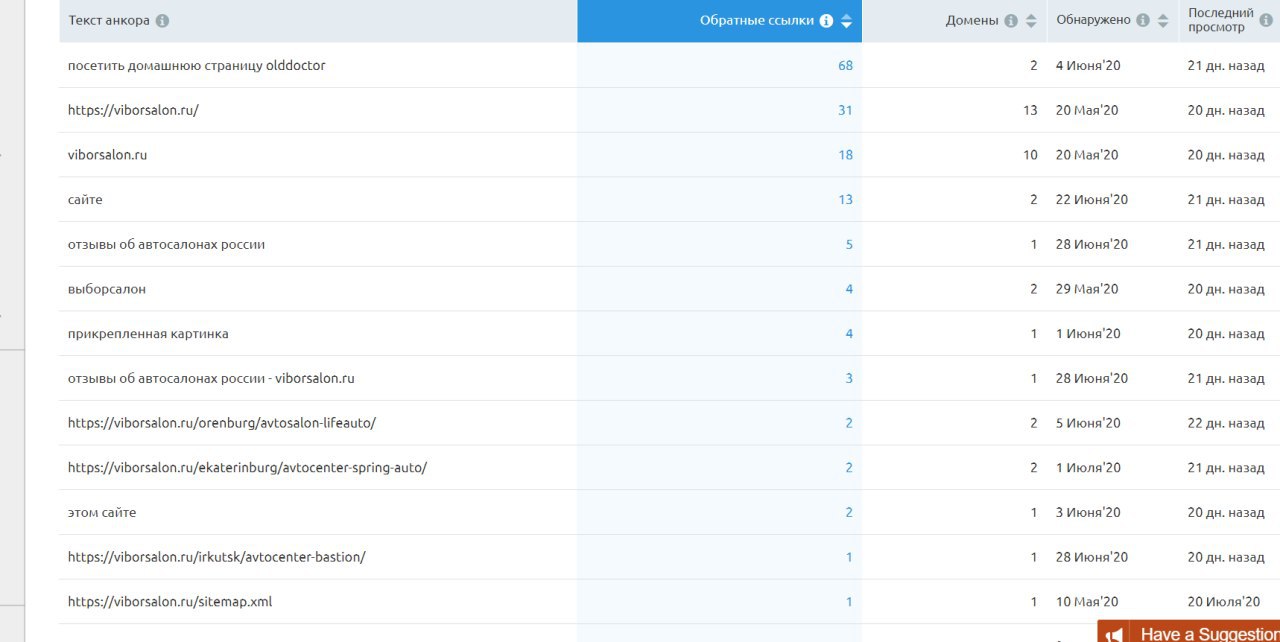Screen dimensions: 1280x642
Task: Click discovered date 1 Июля'20
Action: point(1088,468)
